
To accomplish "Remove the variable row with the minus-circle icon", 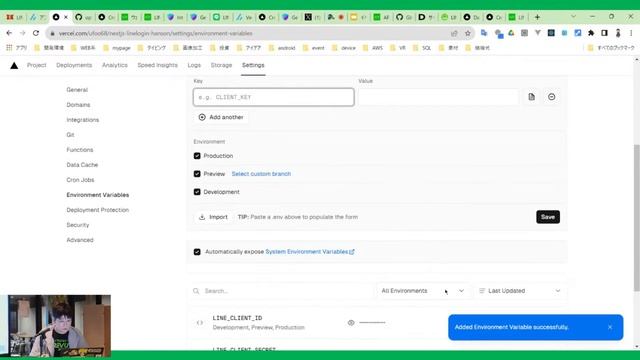I will click(551, 97).
